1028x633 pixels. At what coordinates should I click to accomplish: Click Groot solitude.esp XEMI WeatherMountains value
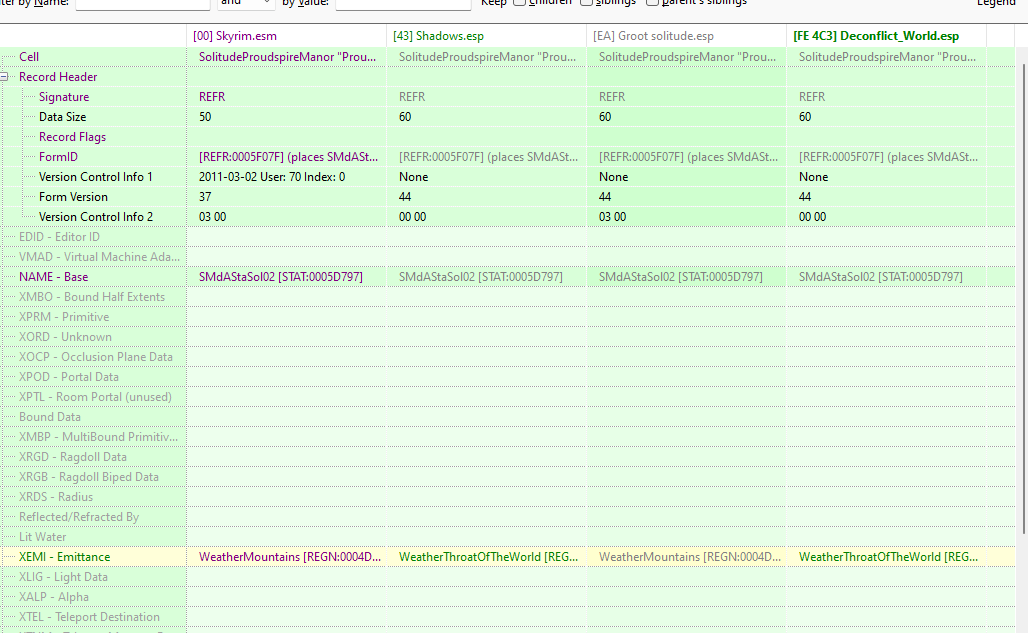pyautogui.click(x=690, y=557)
